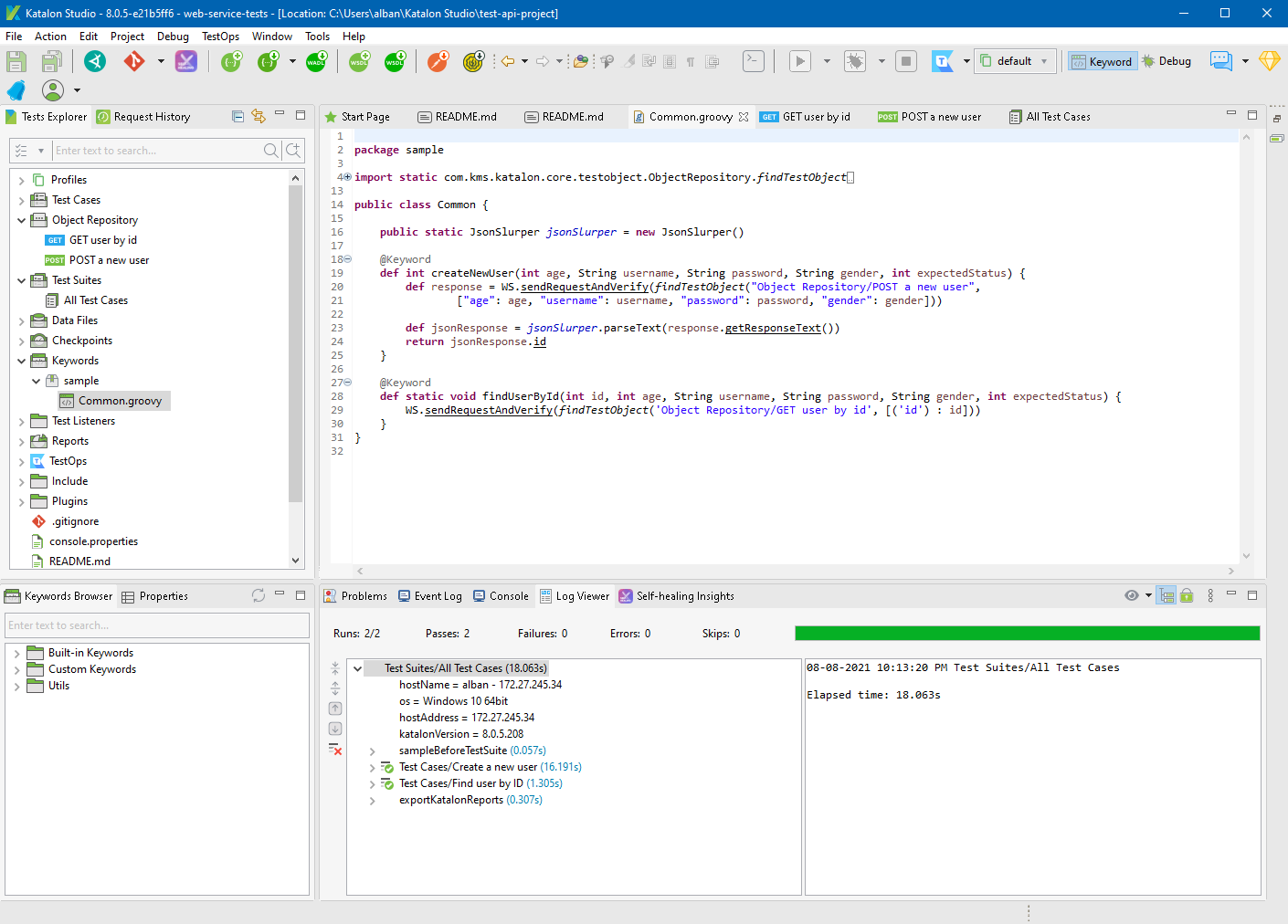Open the terminal command prompt icon
This screenshot has height=924, width=1288.
tap(753, 61)
